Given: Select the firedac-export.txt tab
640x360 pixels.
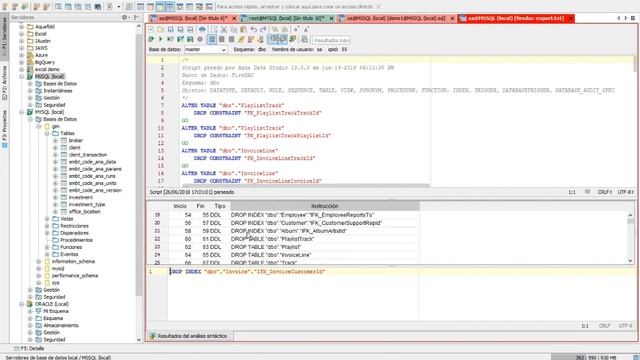Looking at the screenshot, I should (x=516, y=18).
